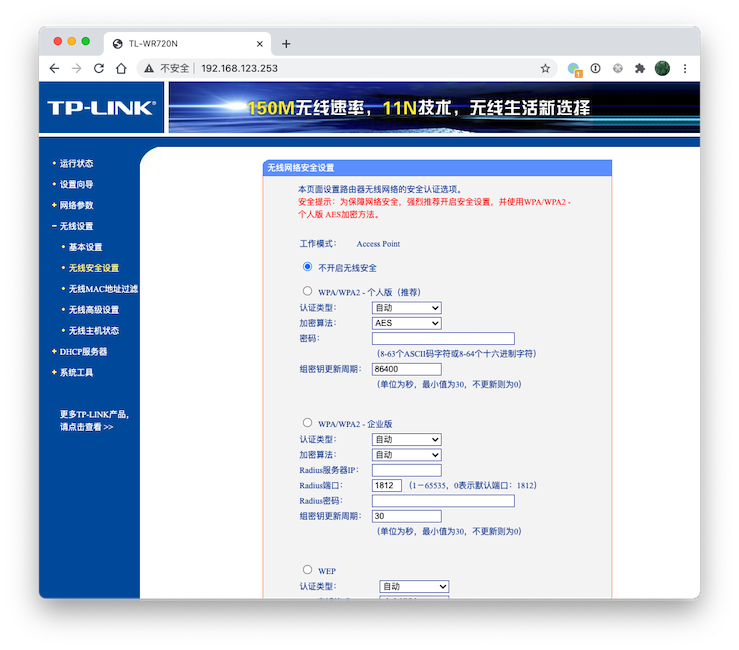Open the WEP 认证类型 dropdown
The image size is (739, 650).
click(414, 586)
